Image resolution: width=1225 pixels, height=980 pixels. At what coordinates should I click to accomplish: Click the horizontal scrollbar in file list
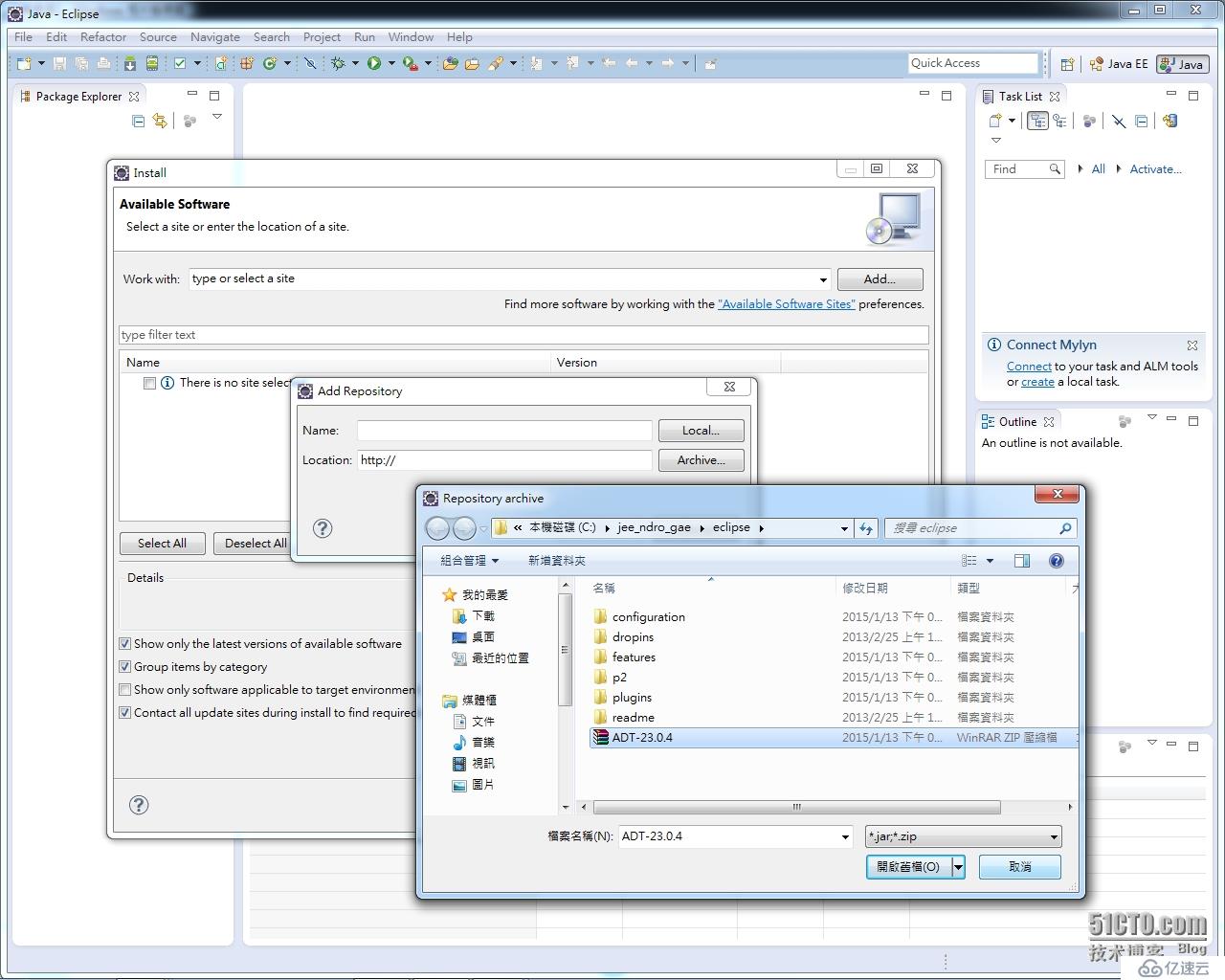click(796, 808)
